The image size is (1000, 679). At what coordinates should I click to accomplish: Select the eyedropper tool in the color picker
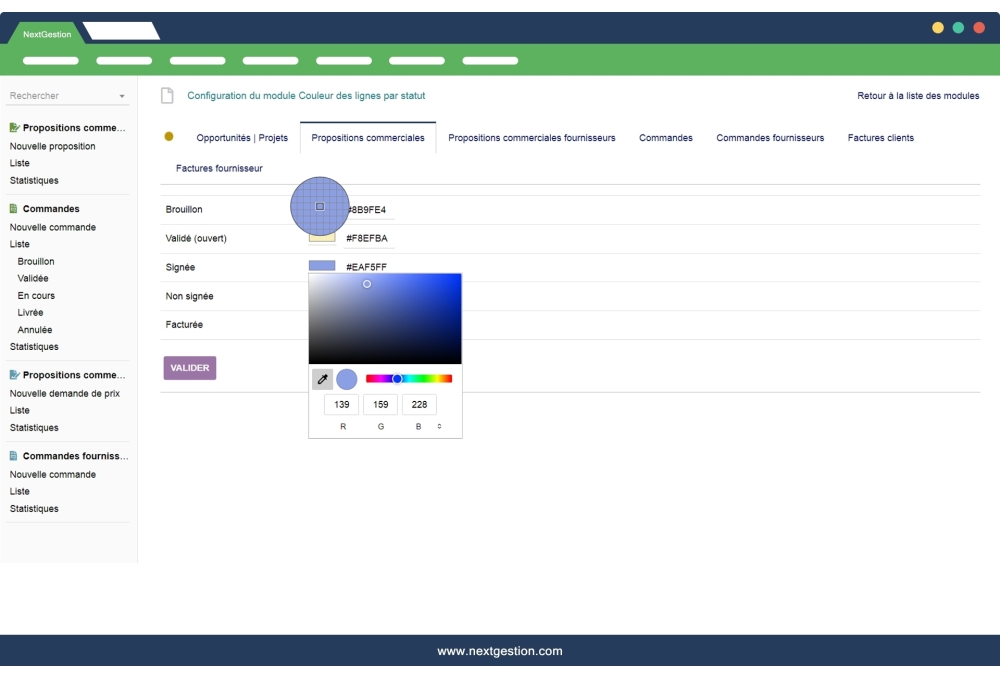point(322,379)
